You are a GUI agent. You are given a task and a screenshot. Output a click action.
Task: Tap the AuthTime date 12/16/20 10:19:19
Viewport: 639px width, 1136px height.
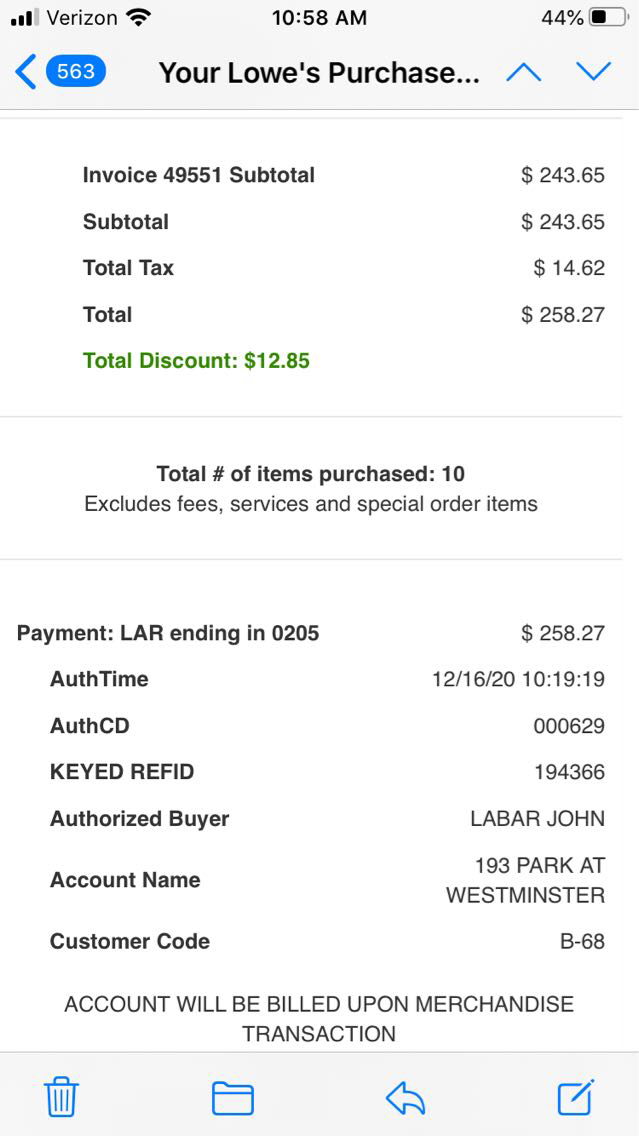coord(518,679)
